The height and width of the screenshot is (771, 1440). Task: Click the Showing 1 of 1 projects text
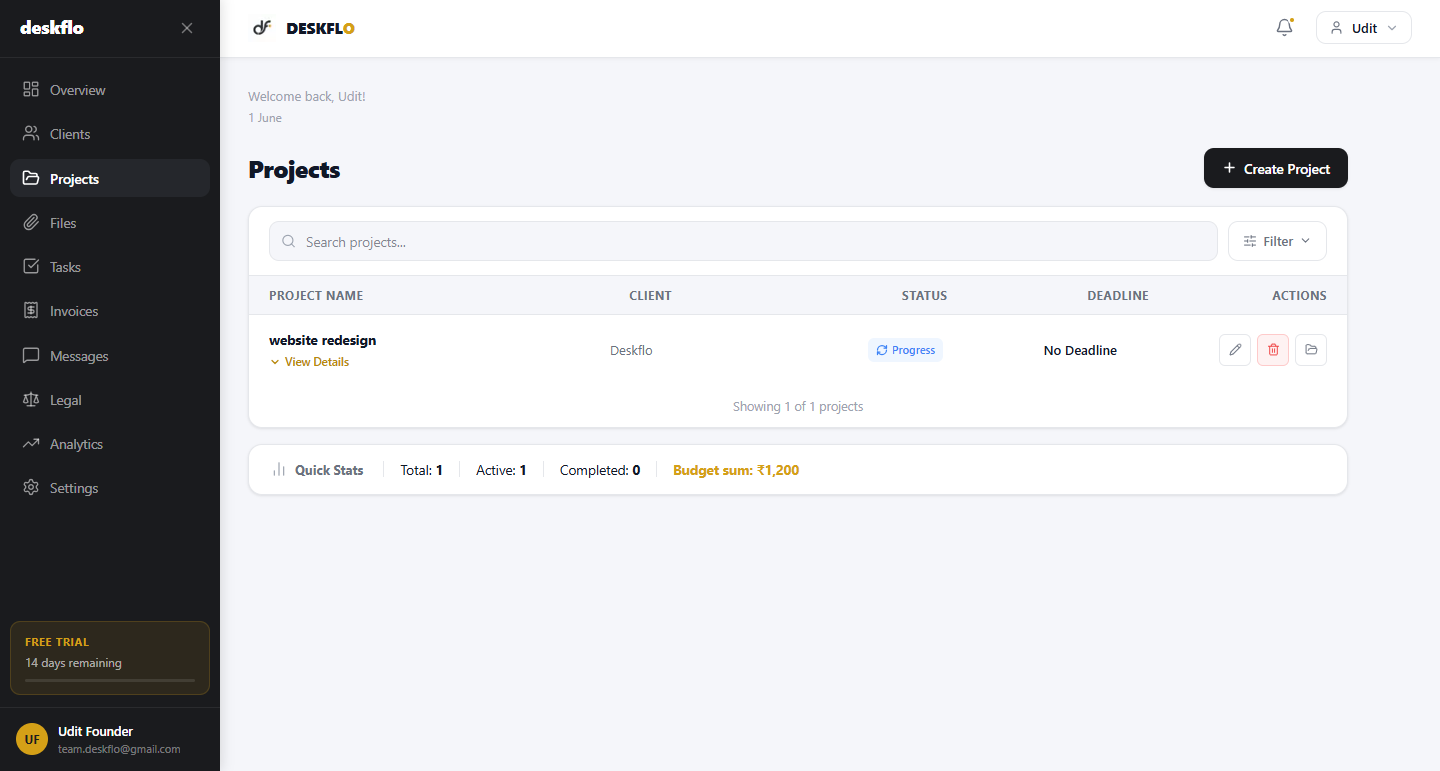point(798,406)
